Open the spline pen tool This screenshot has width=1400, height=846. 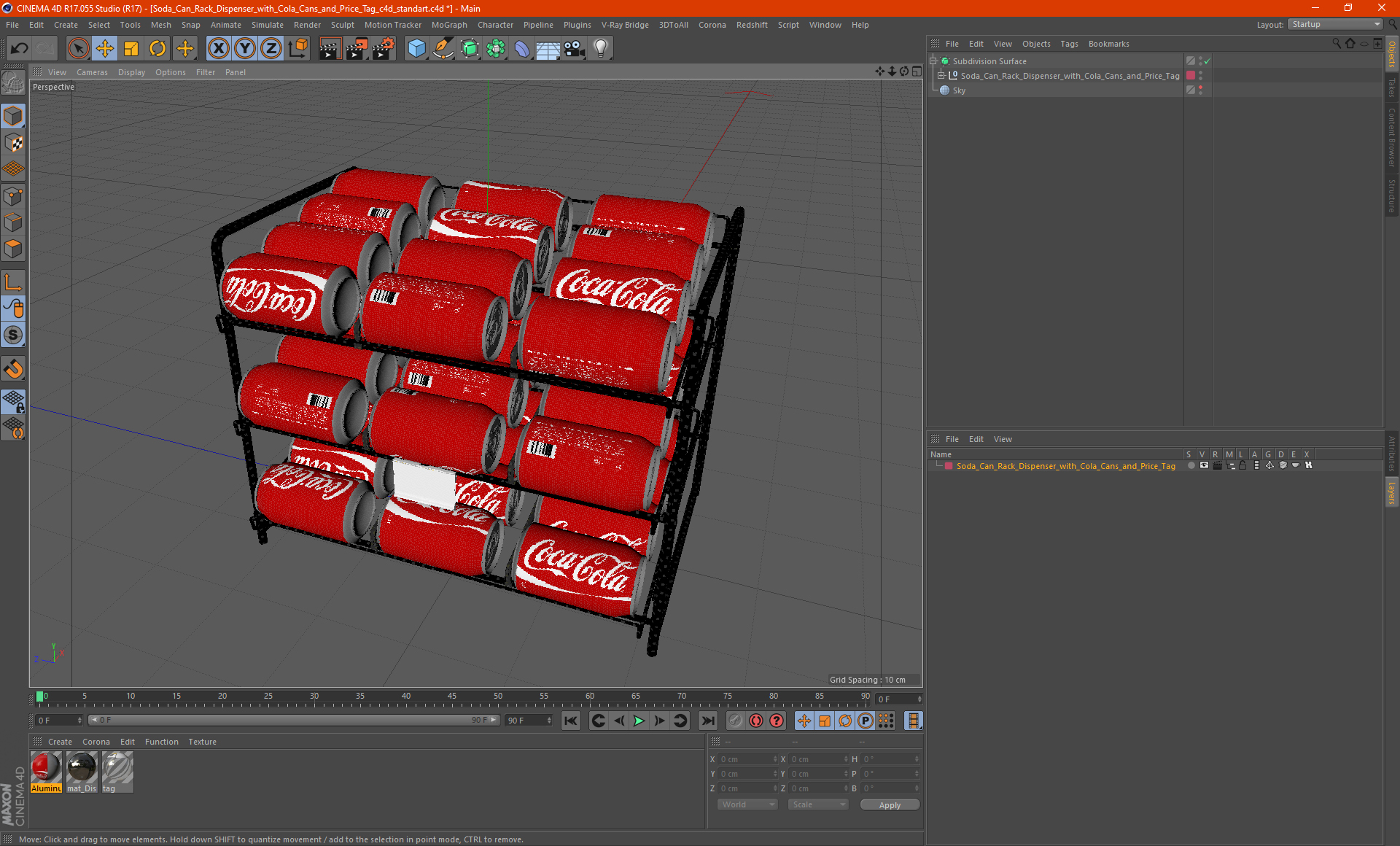click(x=443, y=49)
